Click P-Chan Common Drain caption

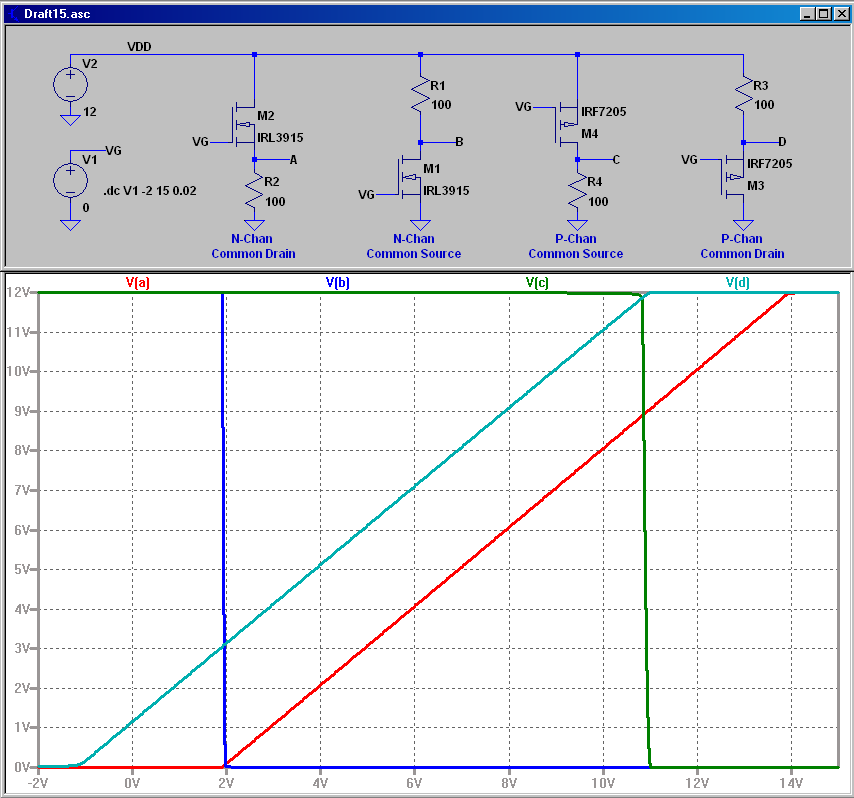tap(742, 246)
